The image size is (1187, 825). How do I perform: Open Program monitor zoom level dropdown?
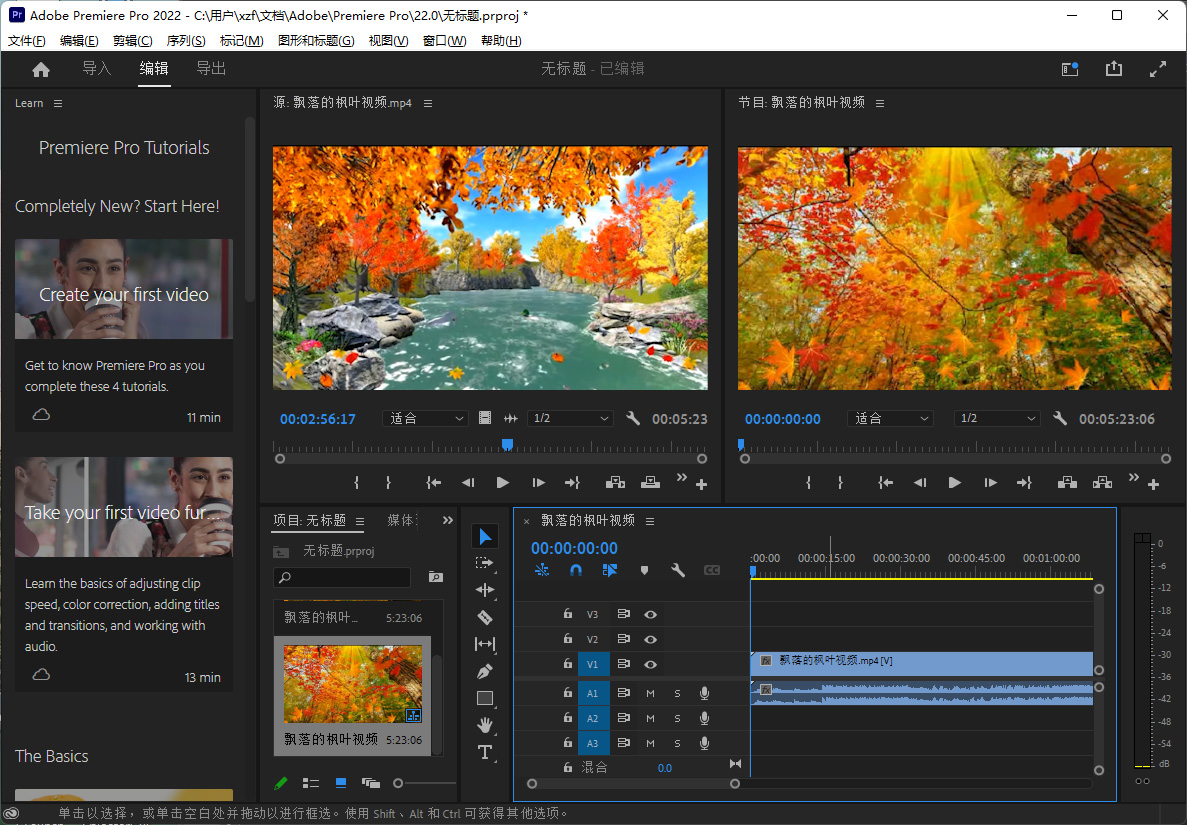tap(891, 419)
